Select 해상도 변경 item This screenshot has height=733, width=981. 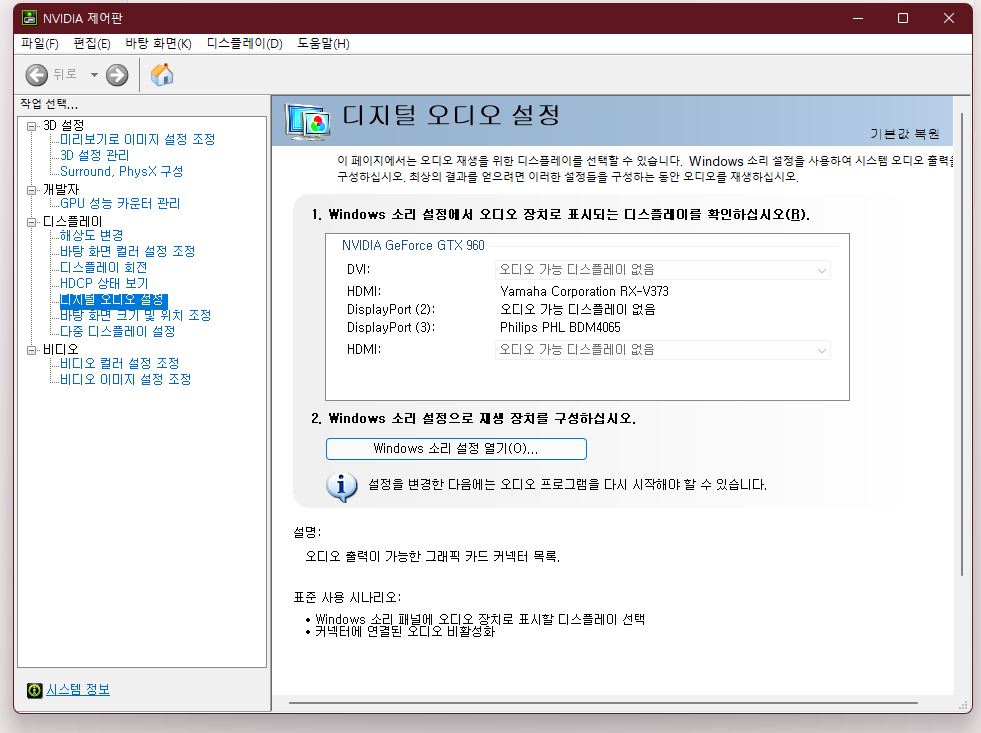(91, 236)
